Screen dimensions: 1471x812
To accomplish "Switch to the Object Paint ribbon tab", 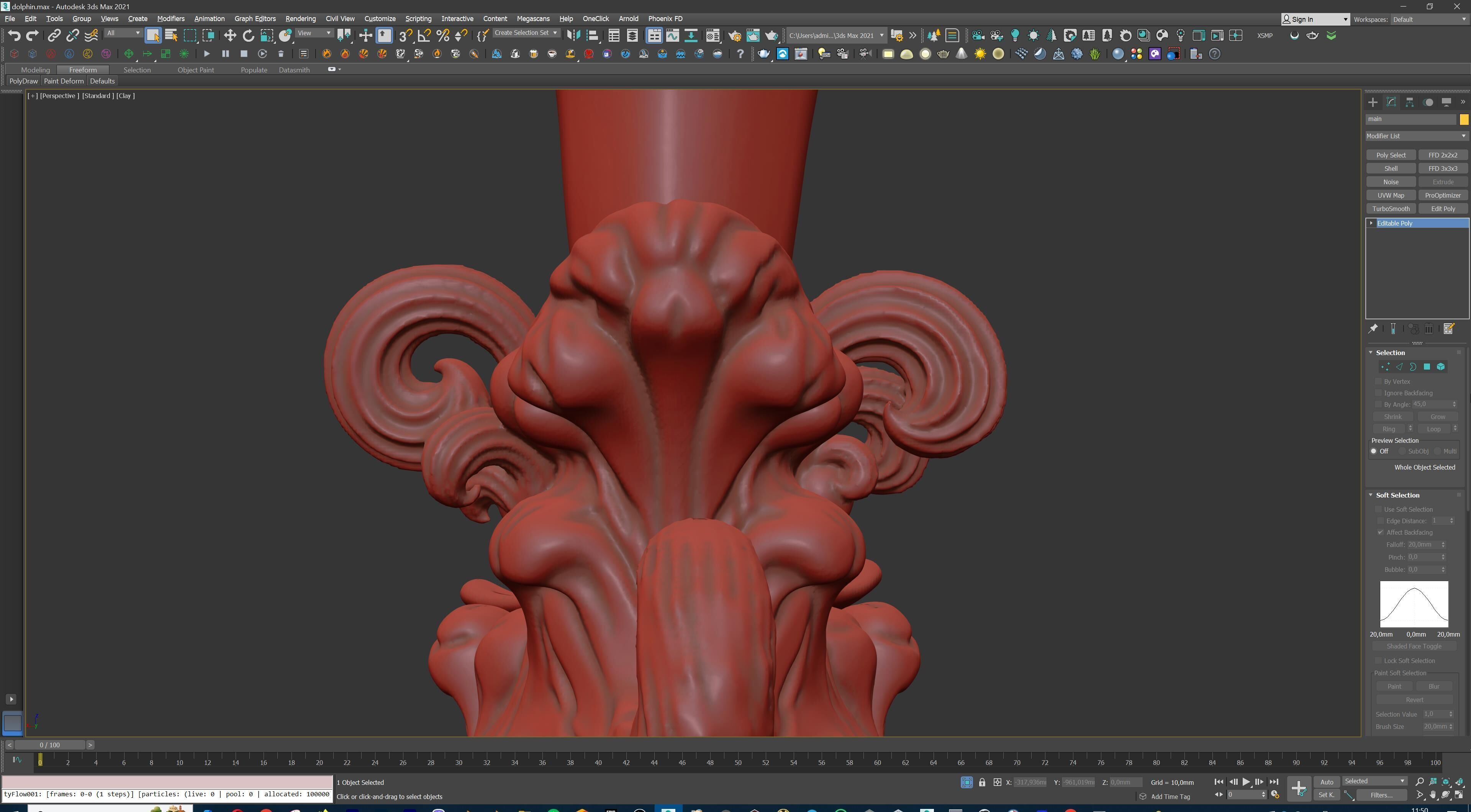I will [x=195, y=70].
